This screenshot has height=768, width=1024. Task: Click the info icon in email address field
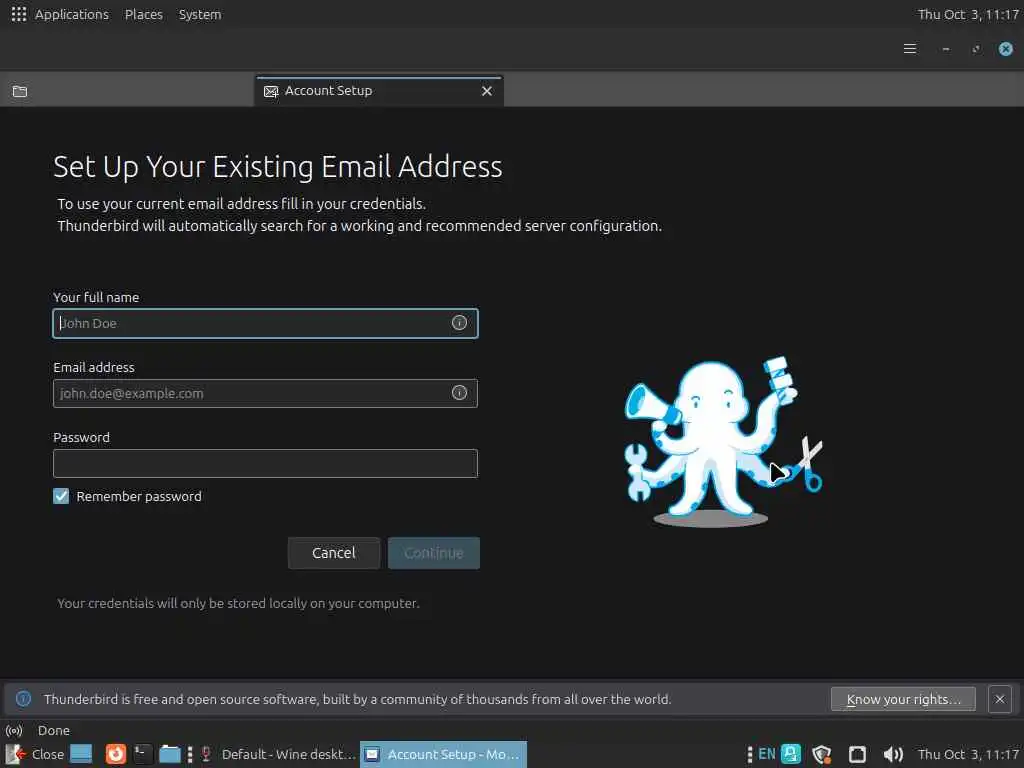pyautogui.click(x=459, y=392)
